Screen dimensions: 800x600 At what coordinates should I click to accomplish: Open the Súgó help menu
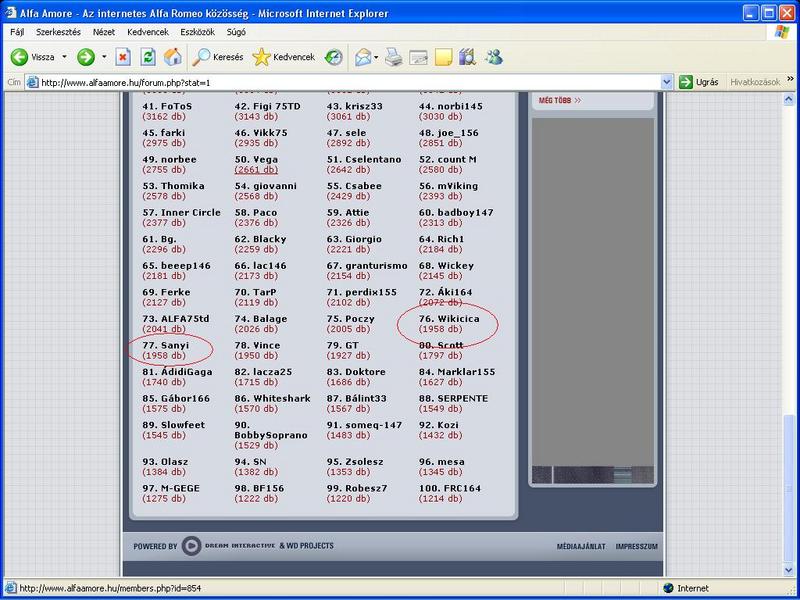click(x=236, y=32)
